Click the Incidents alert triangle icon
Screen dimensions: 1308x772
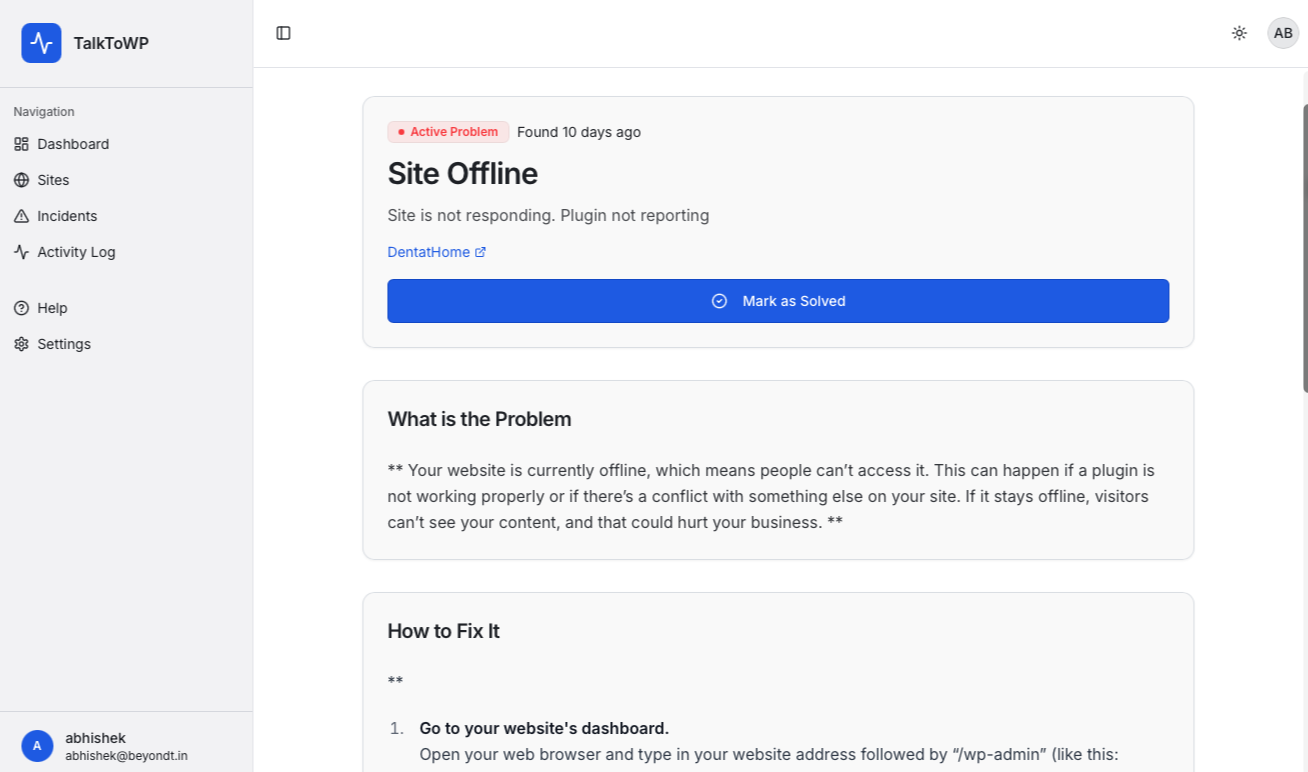point(21,216)
